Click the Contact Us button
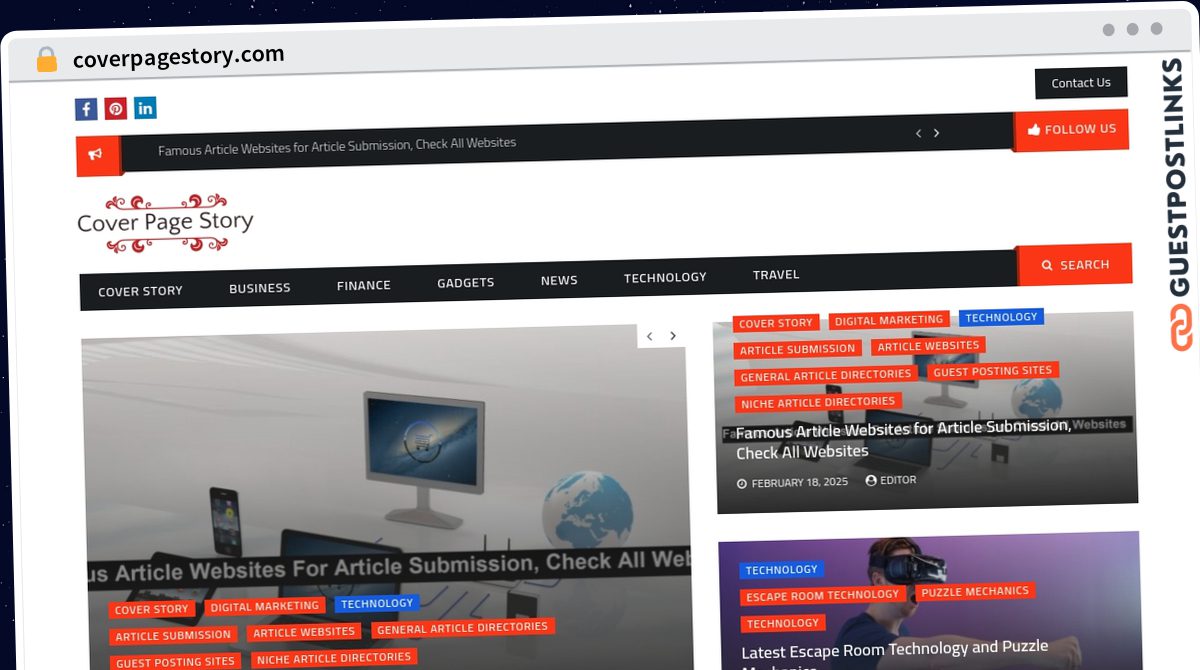 point(1081,83)
